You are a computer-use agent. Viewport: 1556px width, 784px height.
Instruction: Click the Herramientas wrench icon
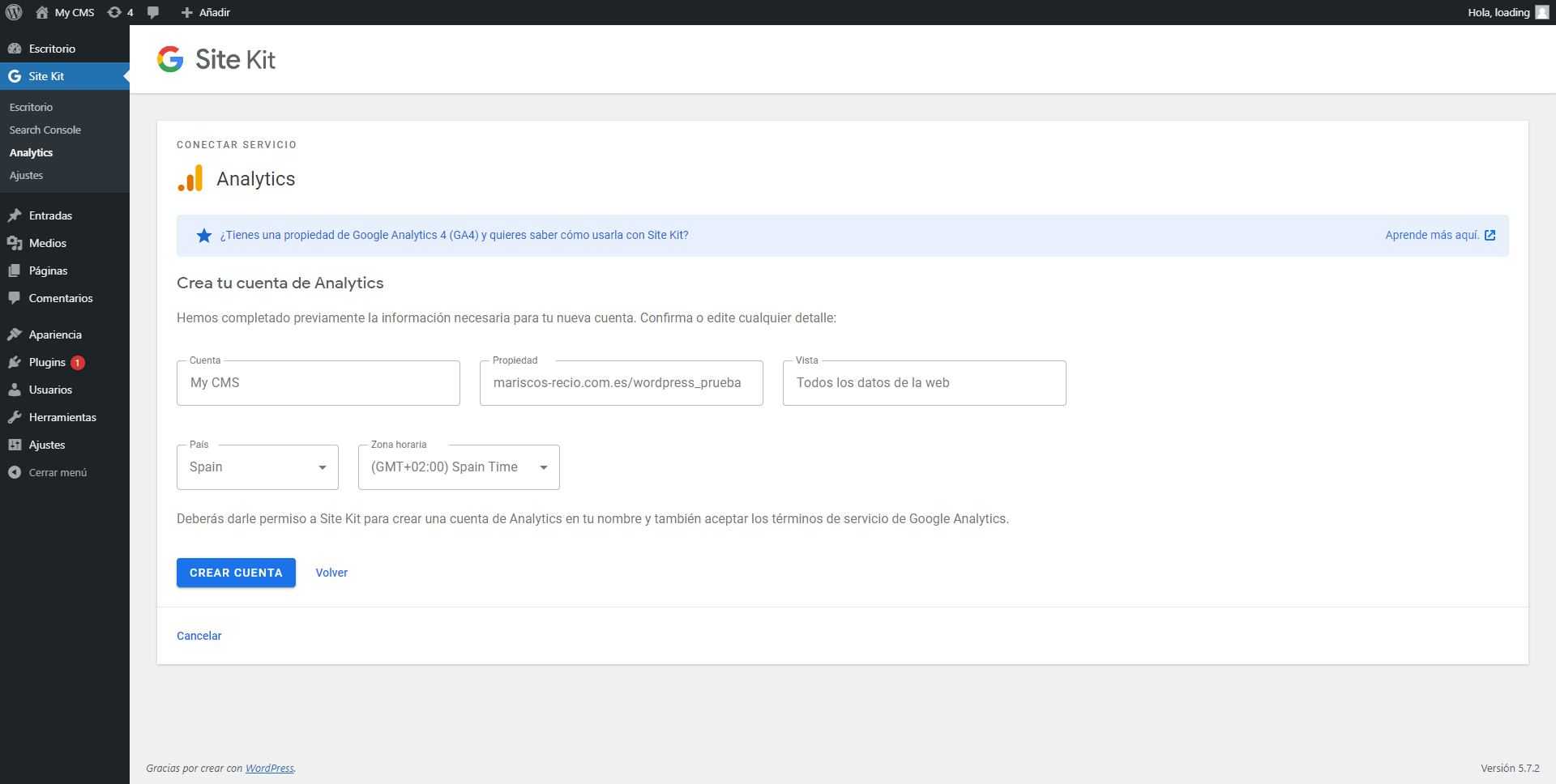[15, 417]
